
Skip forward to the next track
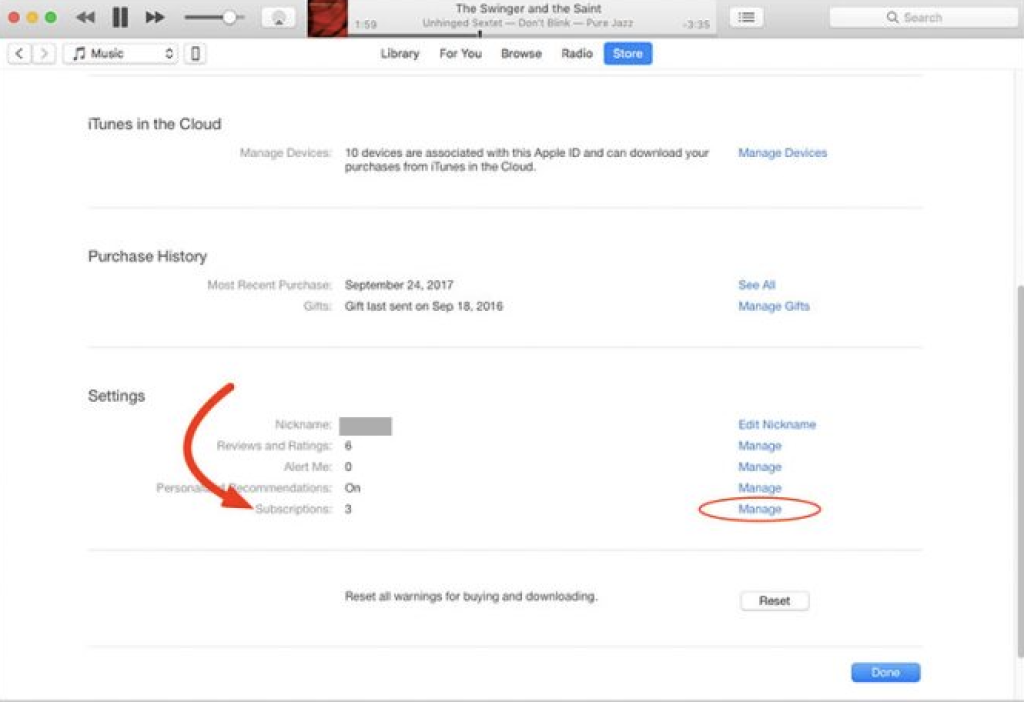[x=155, y=17]
